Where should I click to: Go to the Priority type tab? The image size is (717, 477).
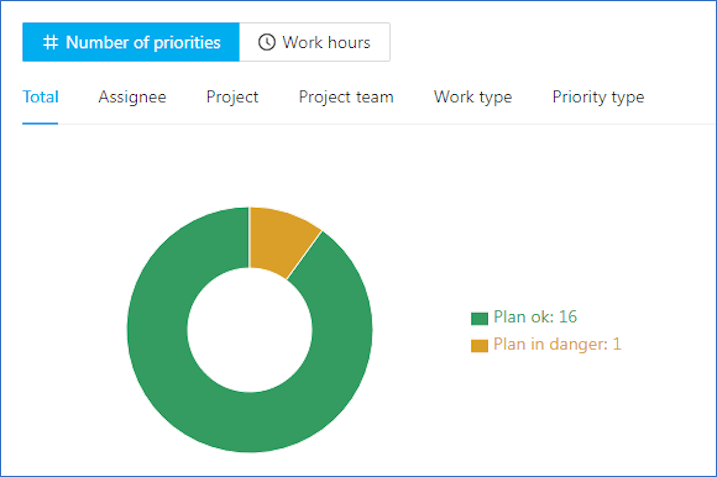click(598, 97)
